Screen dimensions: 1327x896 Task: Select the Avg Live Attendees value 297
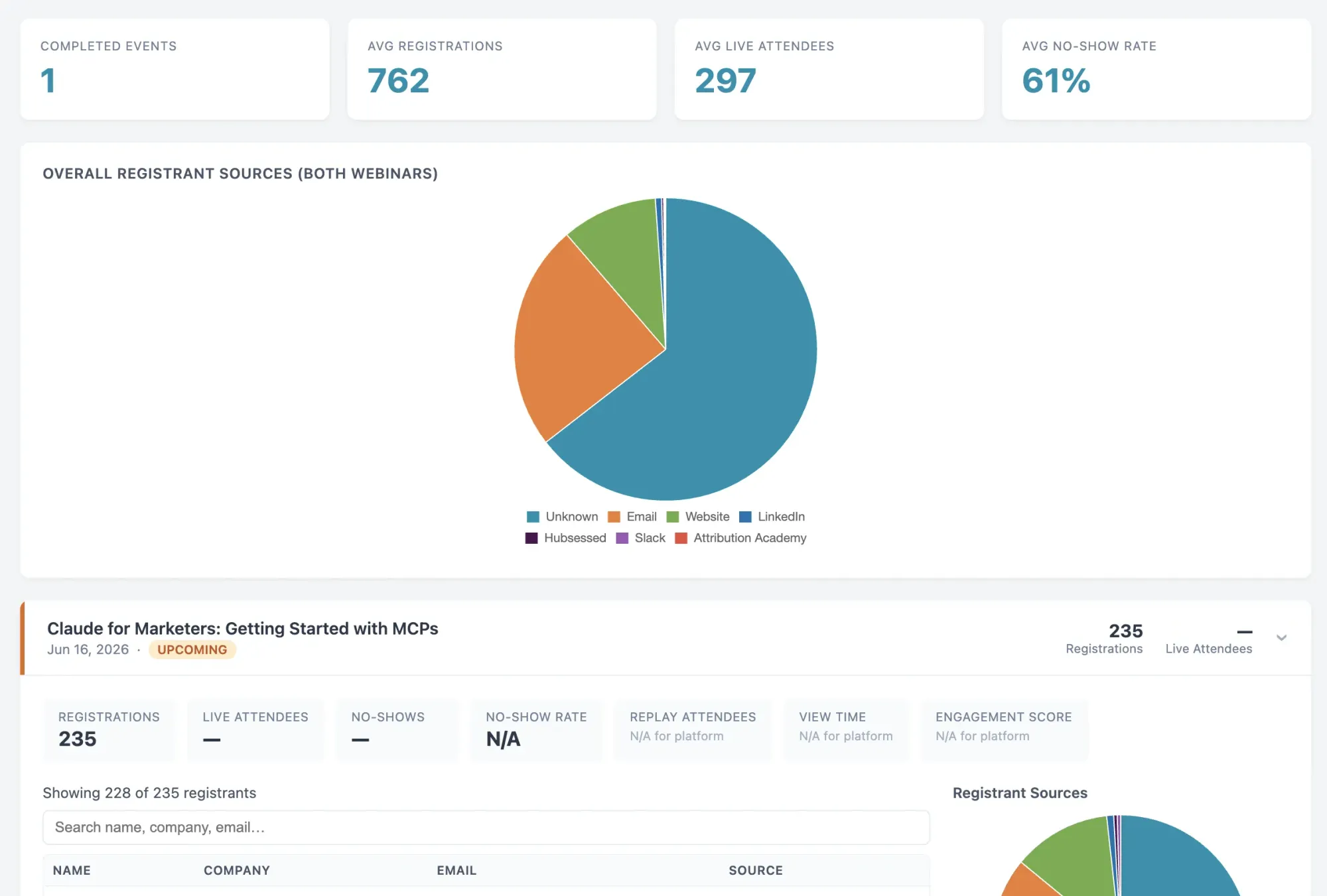point(725,81)
